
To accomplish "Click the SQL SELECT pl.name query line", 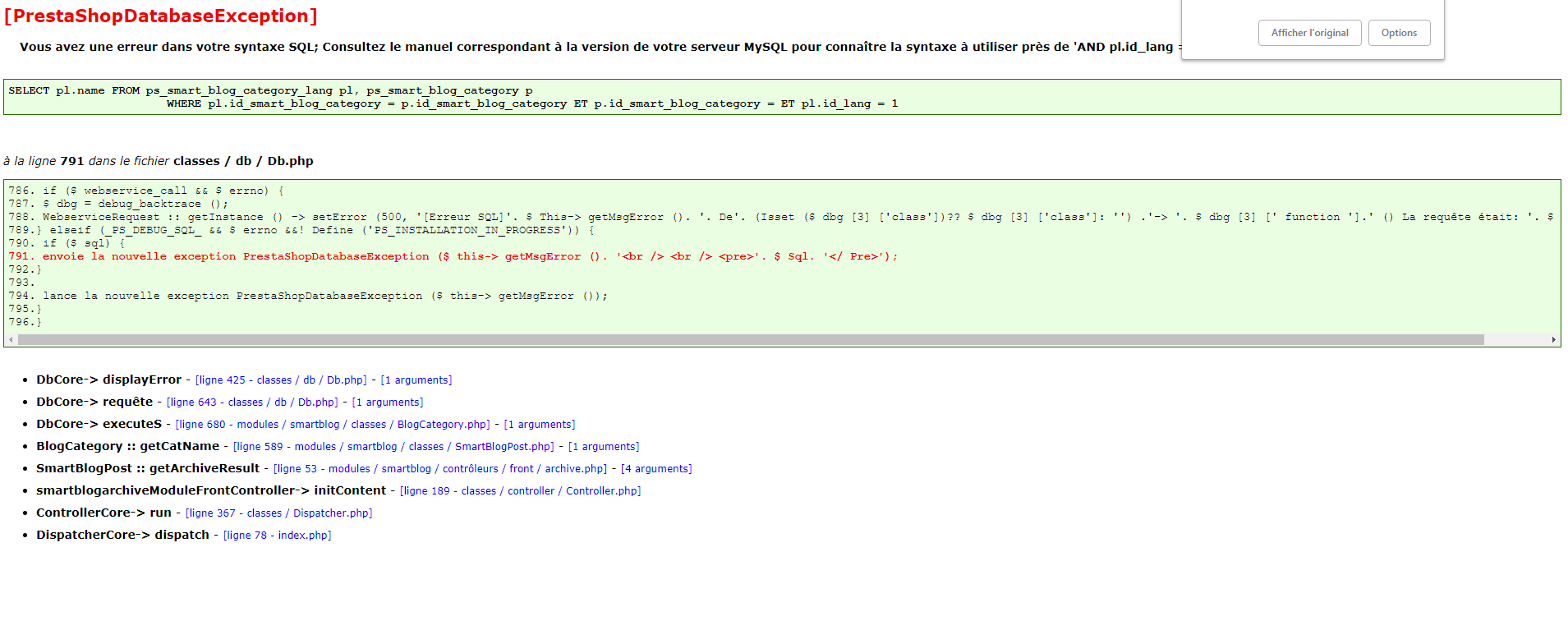I will pyautogui.click(x=271, y=90).
